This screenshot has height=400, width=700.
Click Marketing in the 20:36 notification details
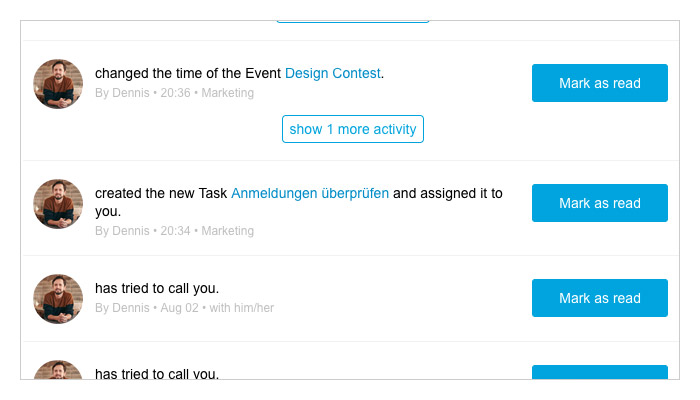point(228,93)
